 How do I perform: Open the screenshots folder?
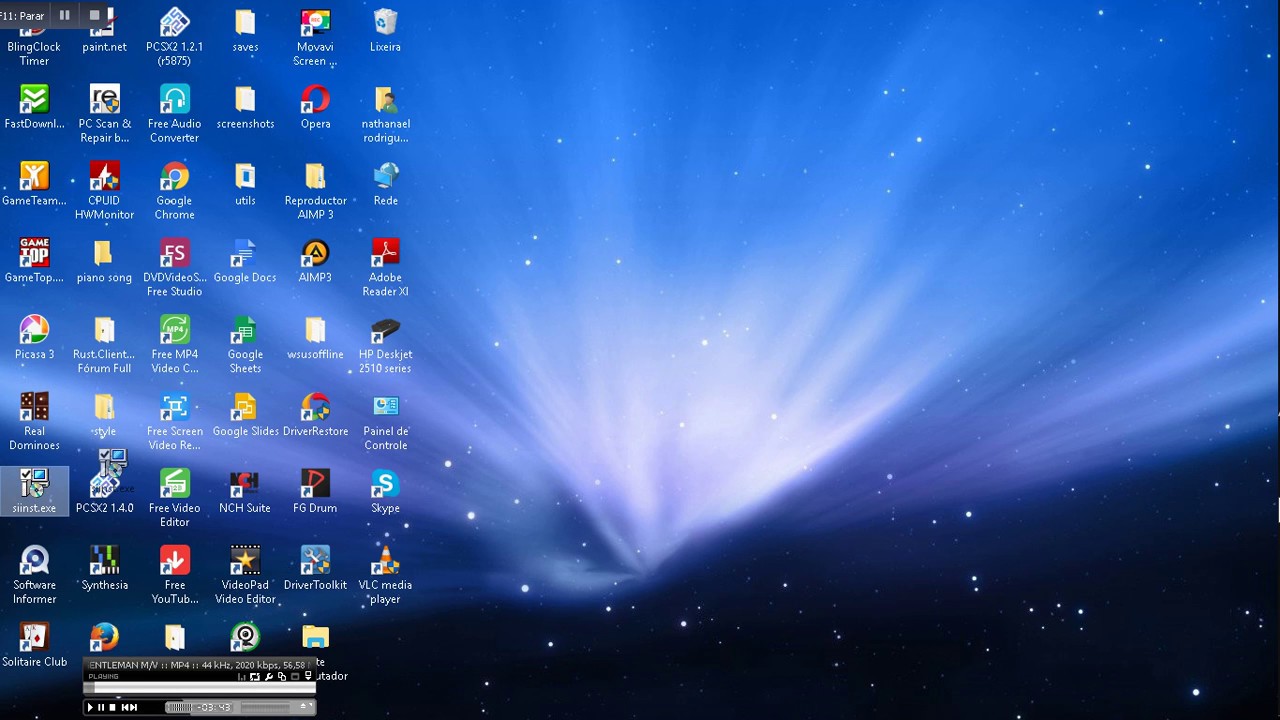point(245,107)
